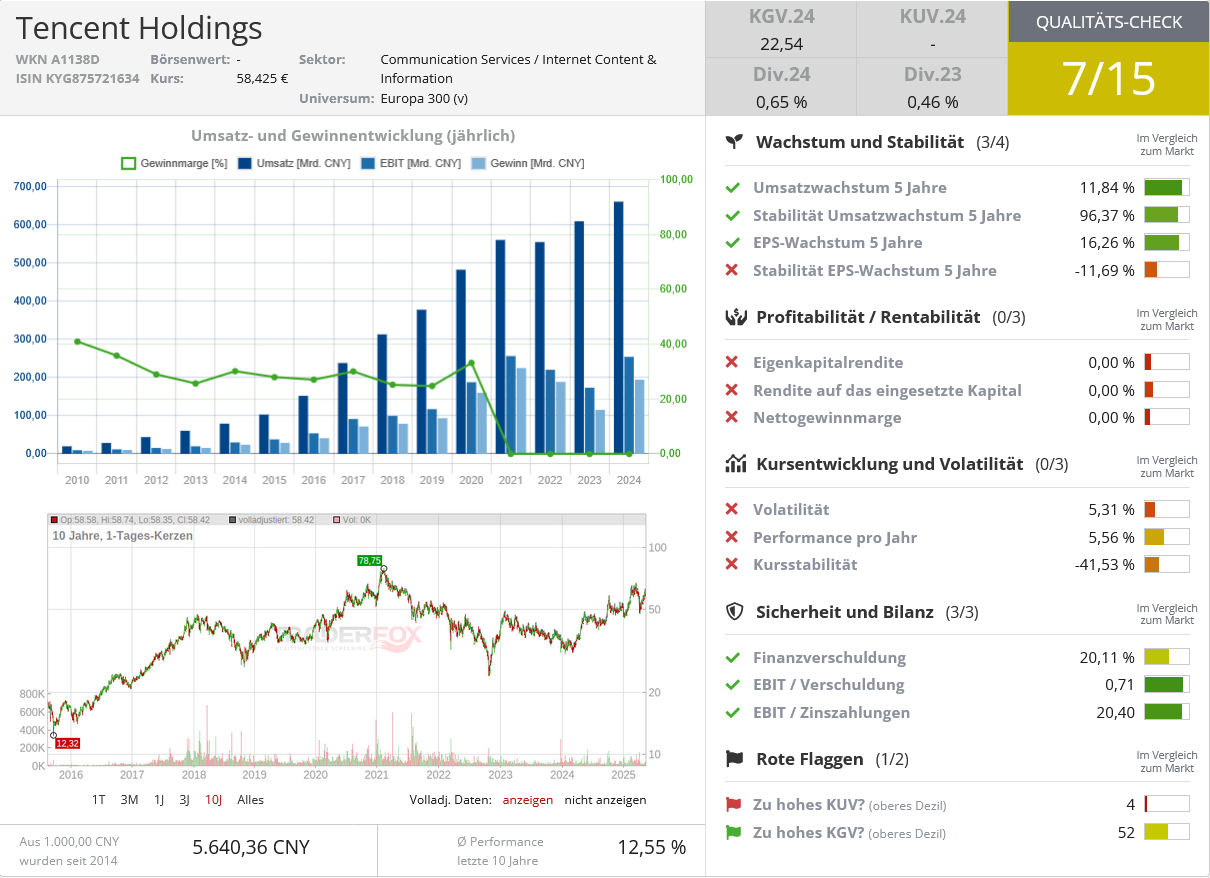The height and width of the screenshot is (878, 1210).
Task: Click the Div.23 value 0,46 %
Action: 932,102
